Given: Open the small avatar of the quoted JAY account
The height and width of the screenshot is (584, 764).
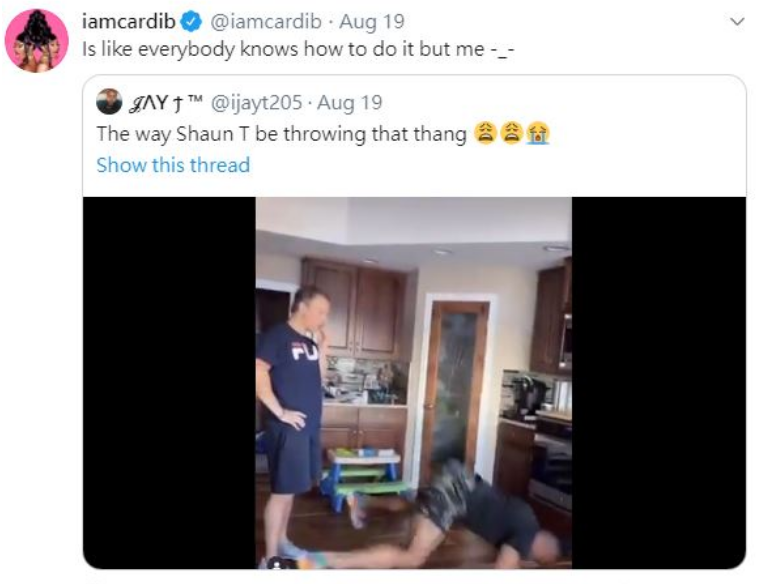Looking at the screenshot, I should [109, 101].
